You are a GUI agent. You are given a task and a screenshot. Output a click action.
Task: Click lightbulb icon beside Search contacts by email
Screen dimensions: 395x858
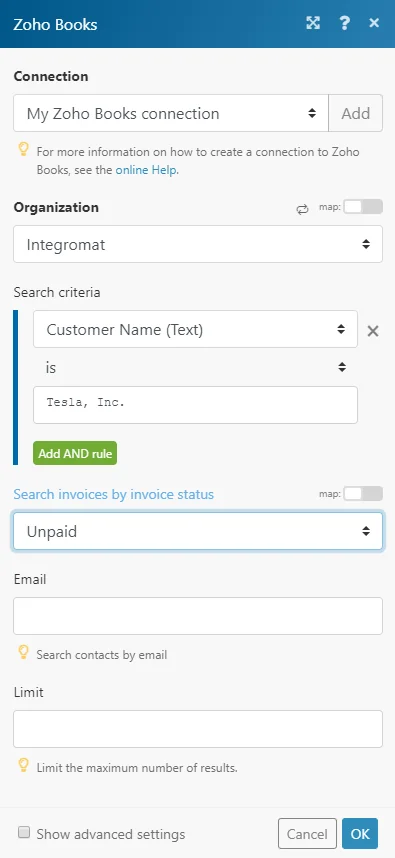24,651
